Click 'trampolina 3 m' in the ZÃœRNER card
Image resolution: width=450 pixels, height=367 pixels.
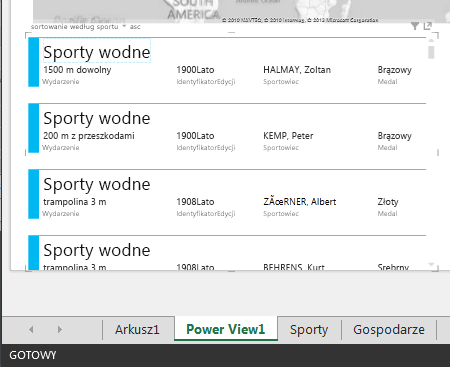(75, 202)
